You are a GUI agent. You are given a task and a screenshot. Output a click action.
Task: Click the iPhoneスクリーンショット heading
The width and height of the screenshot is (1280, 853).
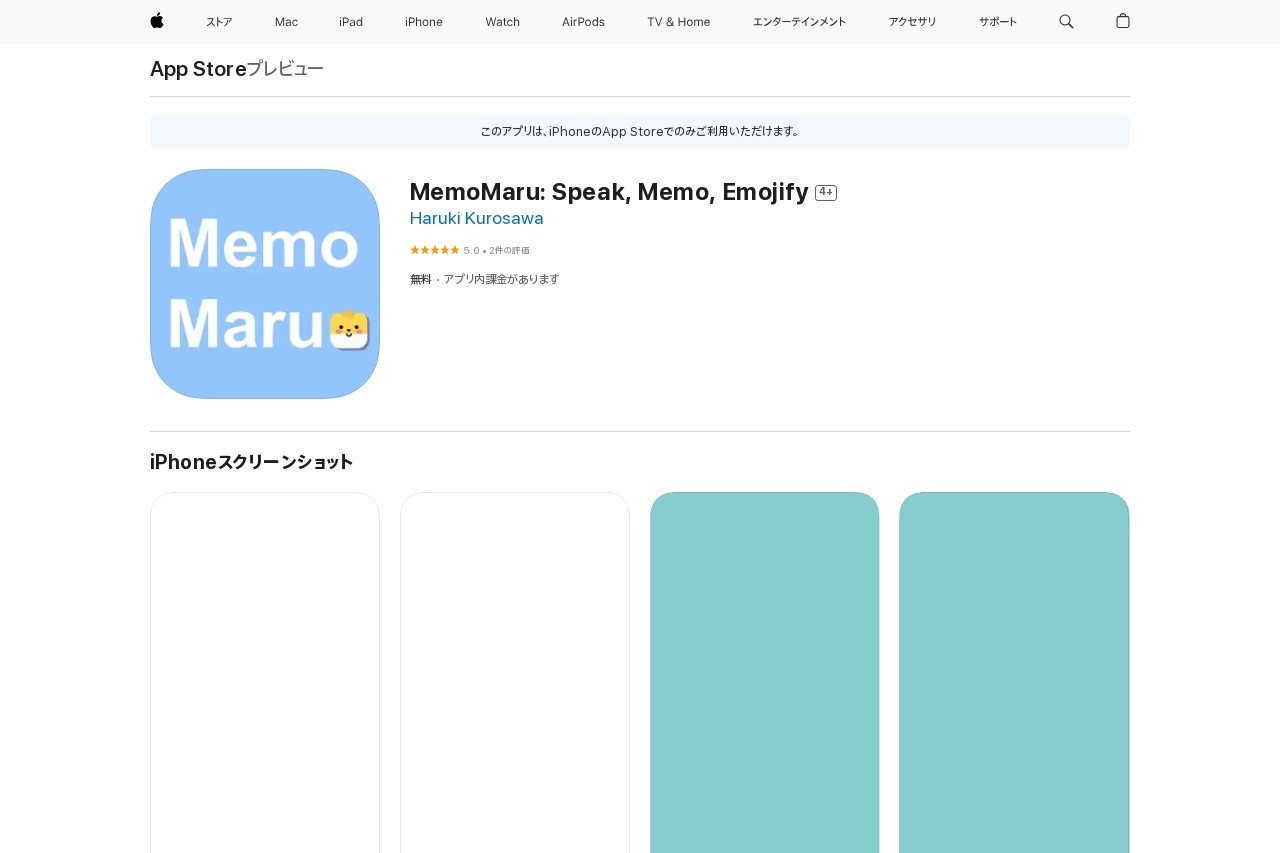tap(251, 462)
